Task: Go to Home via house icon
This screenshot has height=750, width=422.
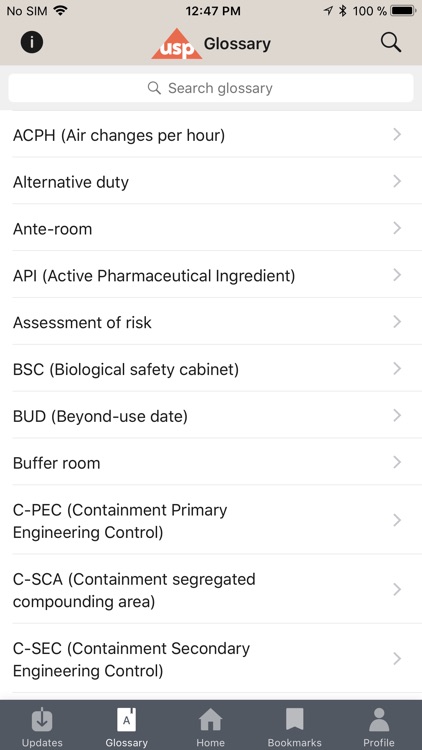Action: click(x=211, y=719)
